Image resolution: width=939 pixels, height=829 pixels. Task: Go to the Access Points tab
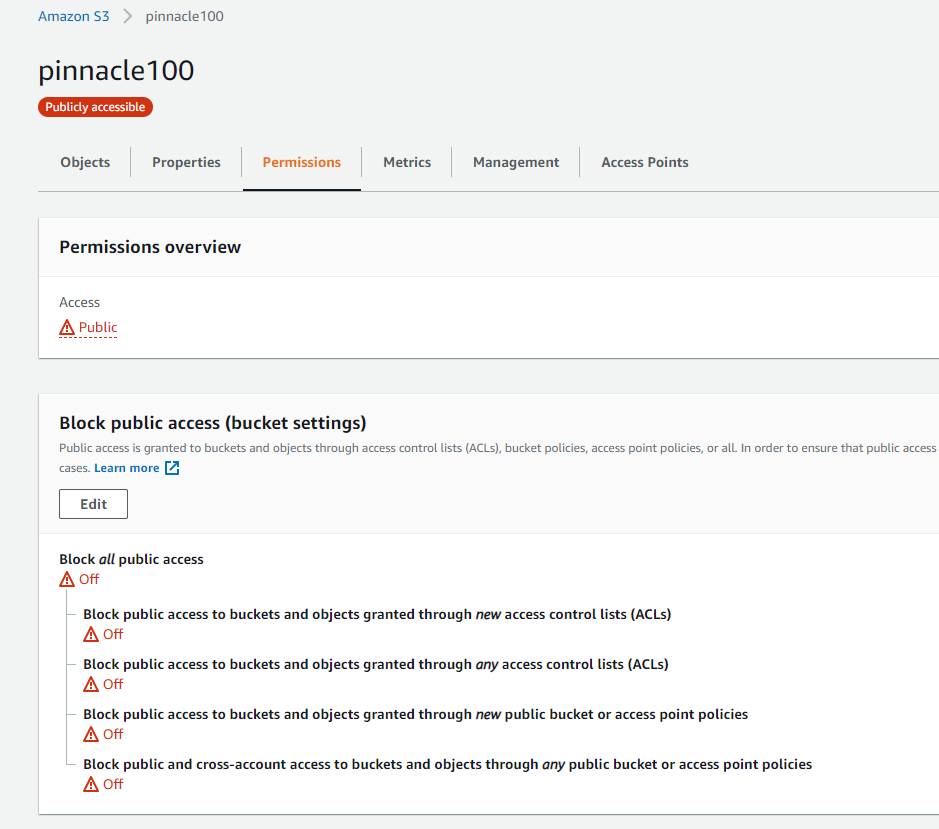tap(645, 162)
